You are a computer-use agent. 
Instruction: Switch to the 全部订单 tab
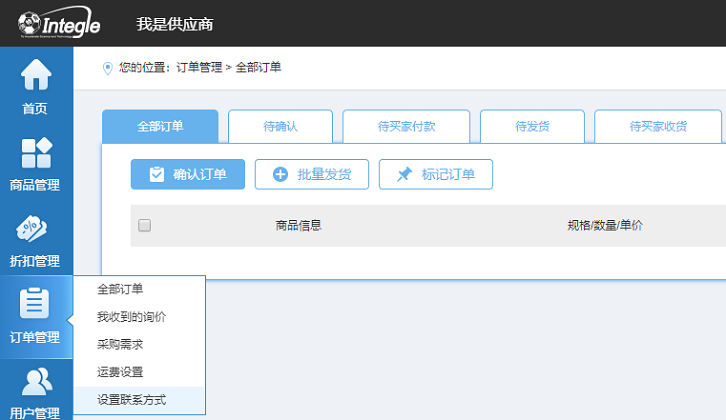tap(160, 127)
